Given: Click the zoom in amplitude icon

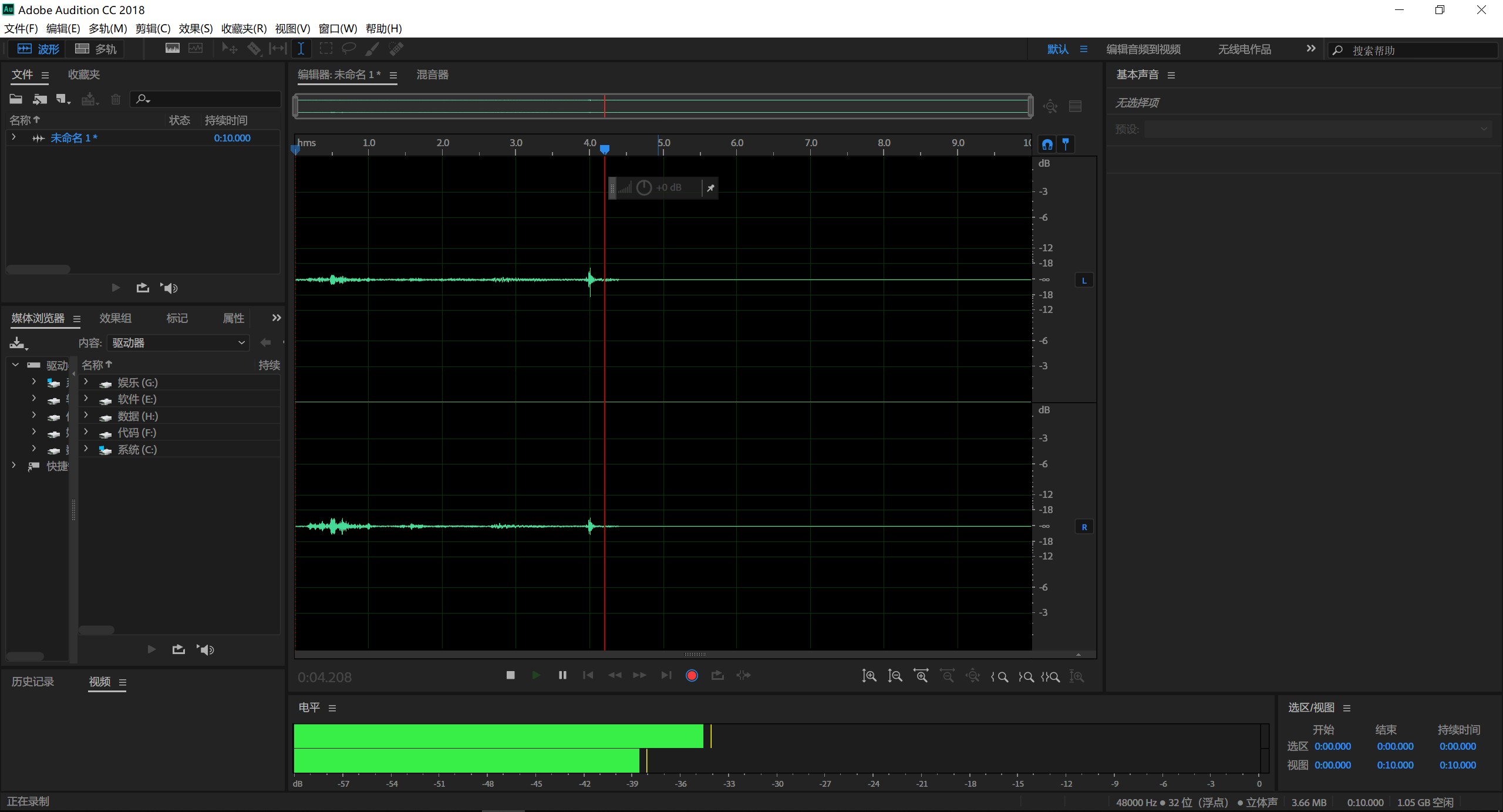Looking at the screenshot, I should pos(869,676).
